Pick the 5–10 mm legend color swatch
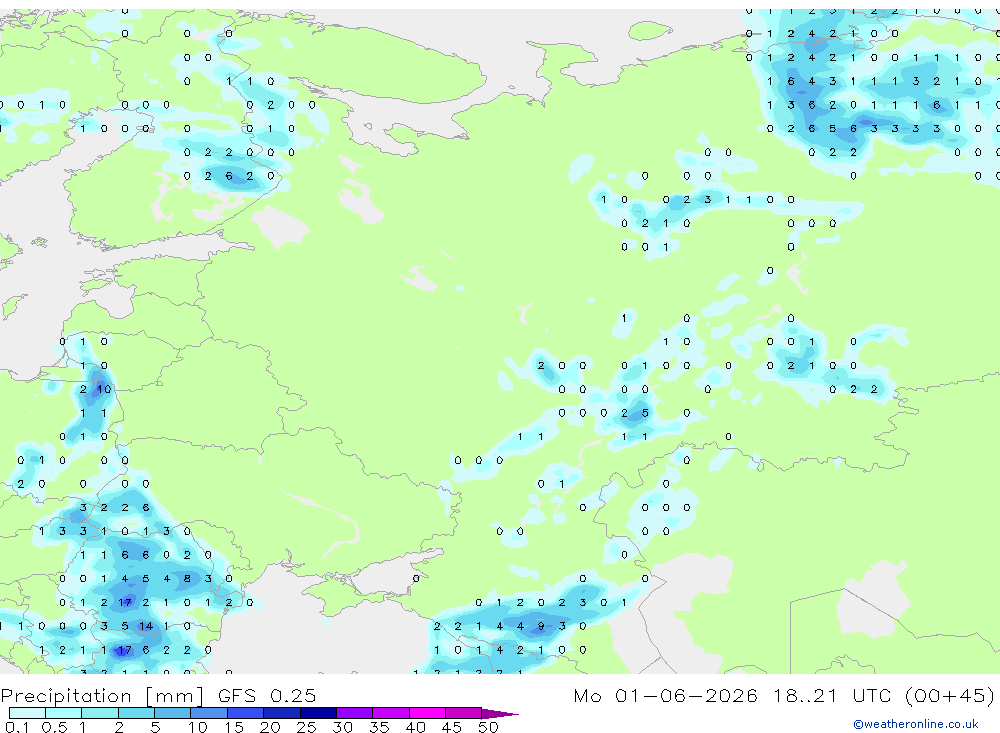The image size is (1000, 733). click(172, 713)
